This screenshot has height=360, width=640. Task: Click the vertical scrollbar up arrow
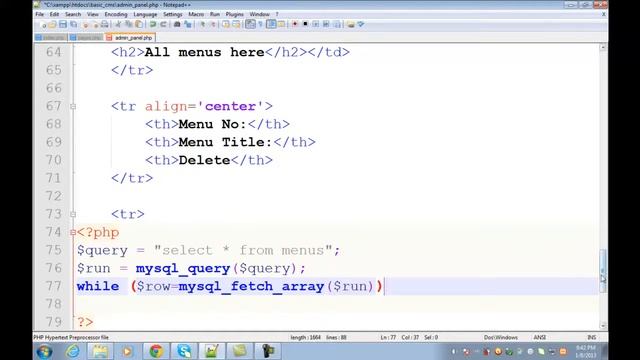click(603, 48)
